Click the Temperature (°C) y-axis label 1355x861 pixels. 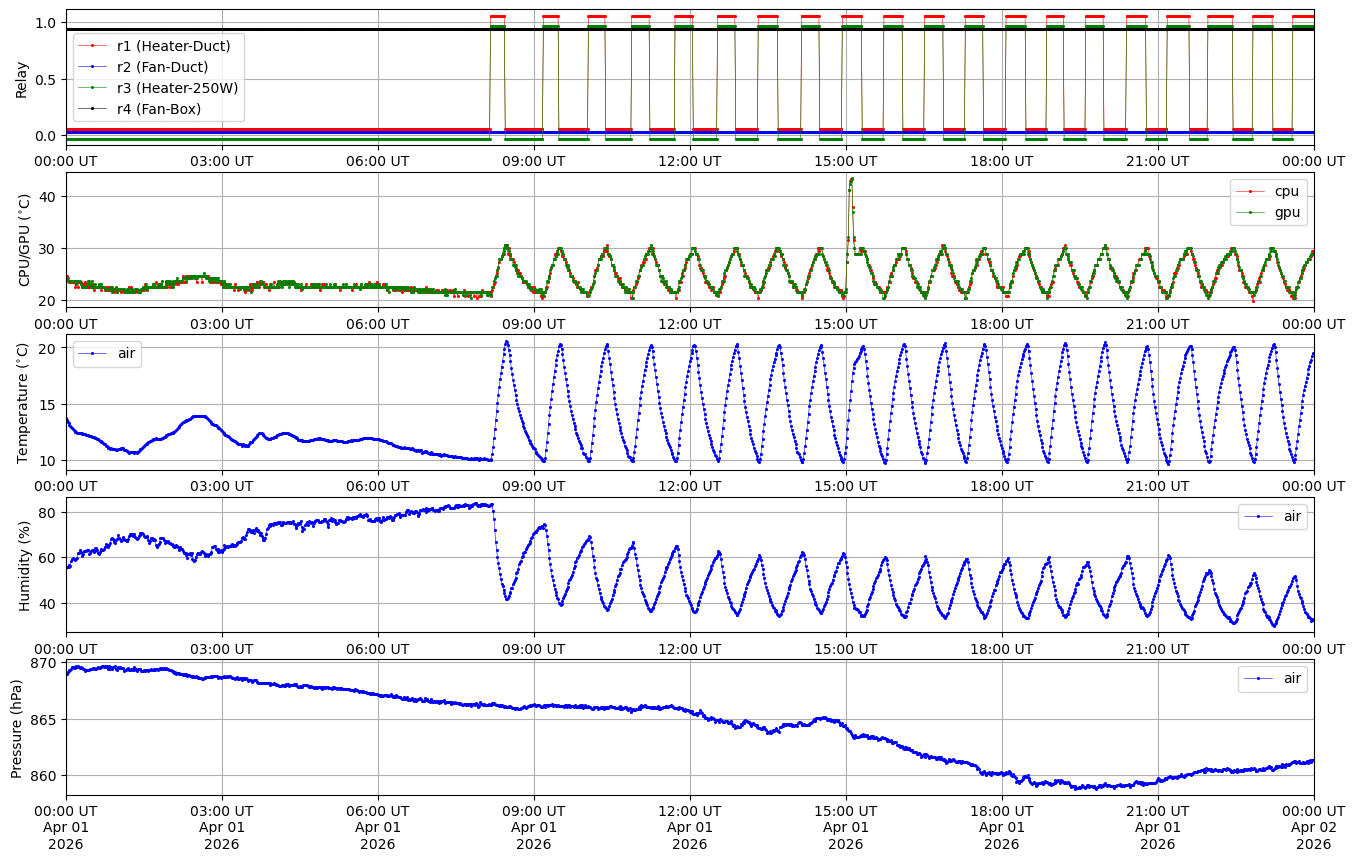22,402
